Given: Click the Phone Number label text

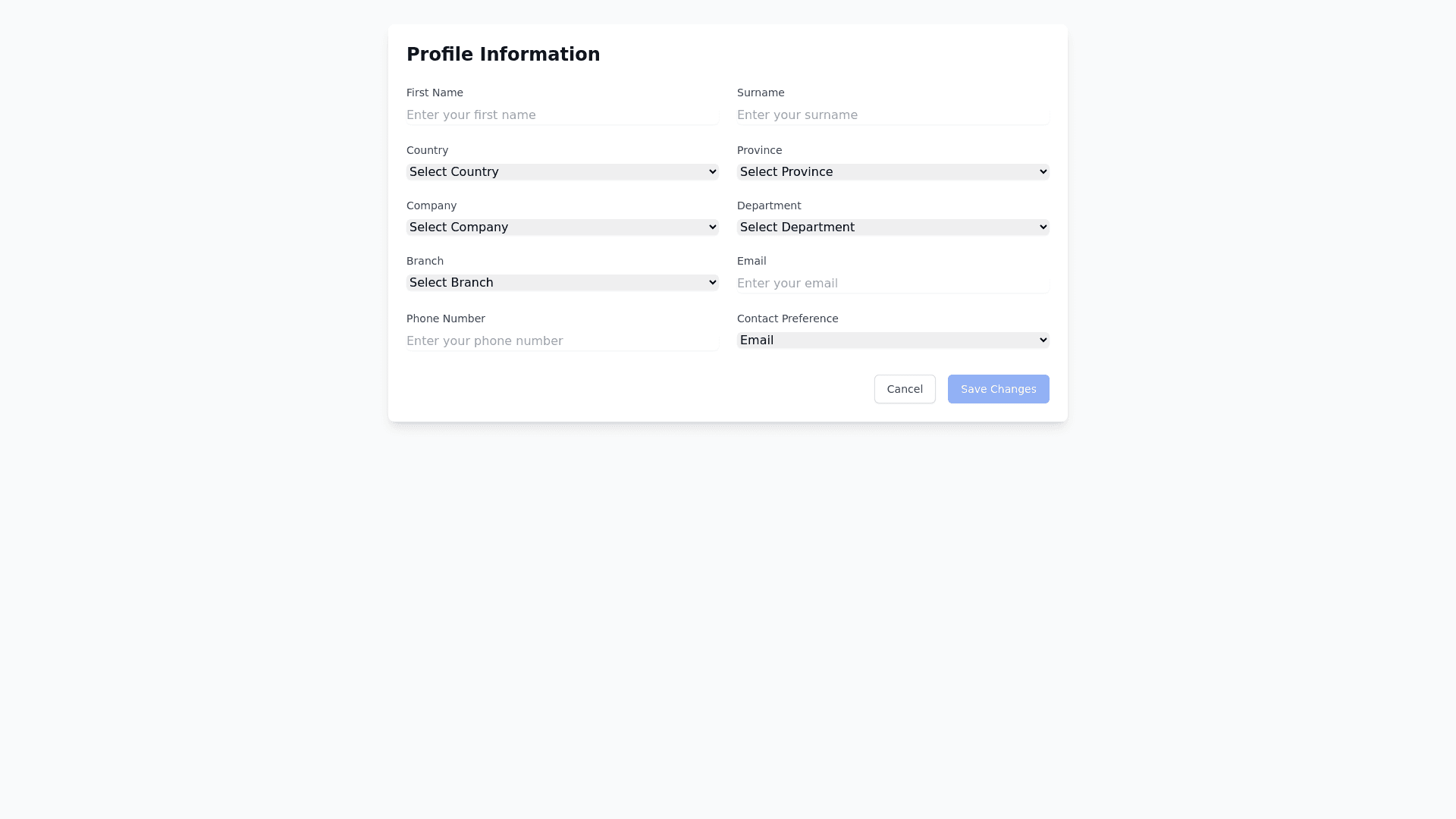Looking at the screenshot, I should pos(445,318).
